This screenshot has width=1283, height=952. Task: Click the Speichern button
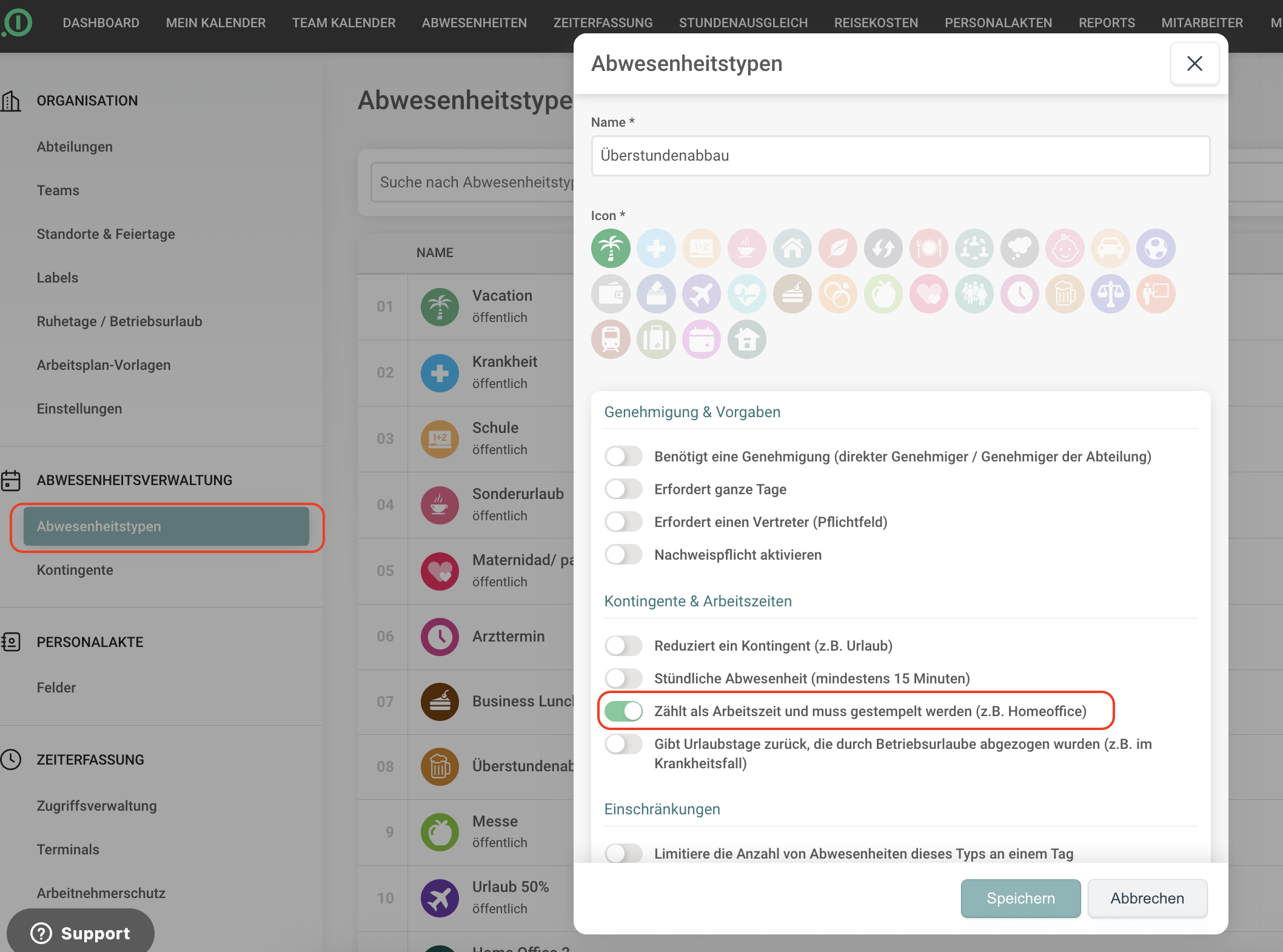coord(1020,898)
